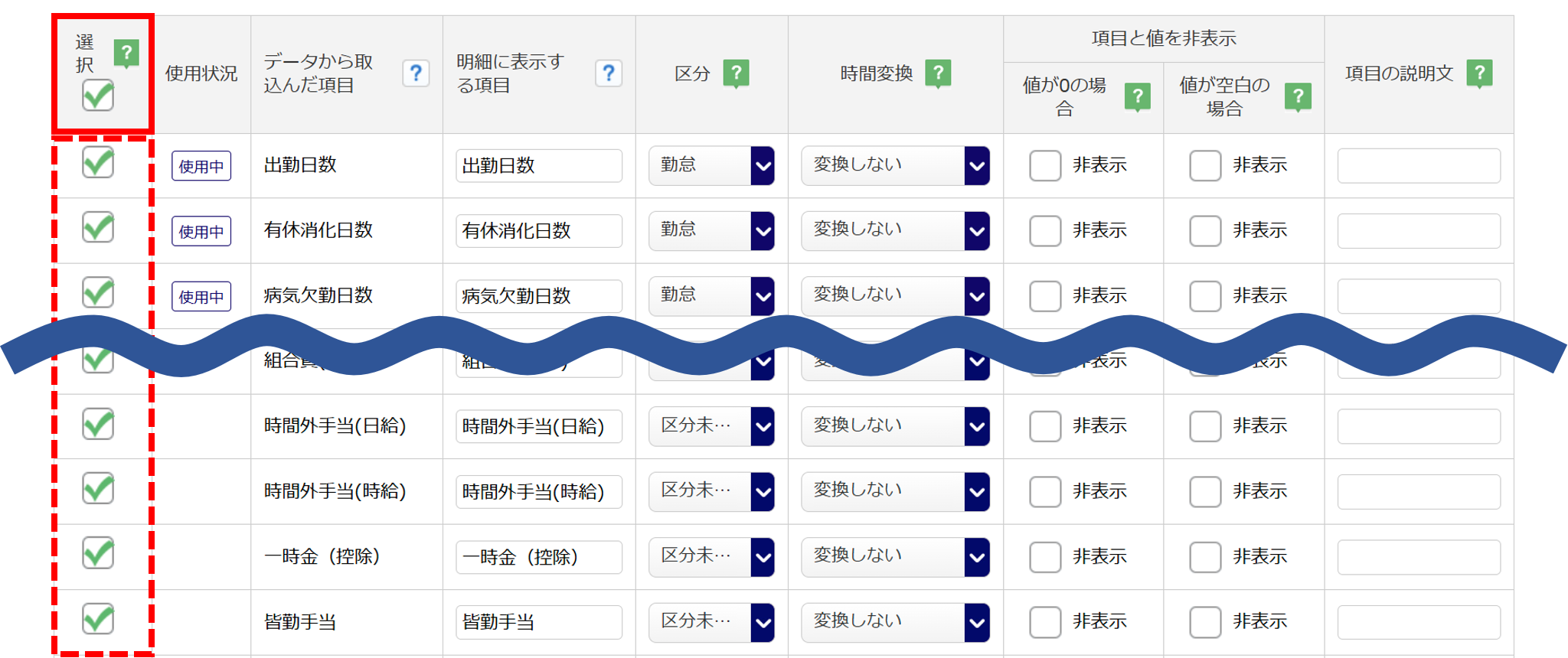Uncheck selection for 時間外手当(日給) row

(98, 424)
